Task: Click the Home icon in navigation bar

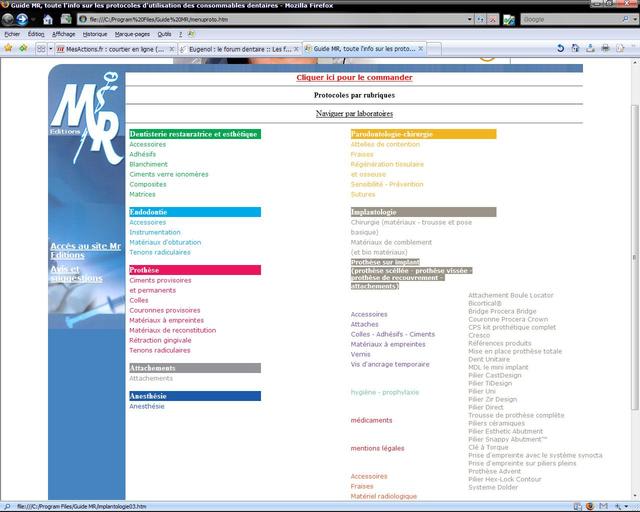Action: tap(48, 19)
